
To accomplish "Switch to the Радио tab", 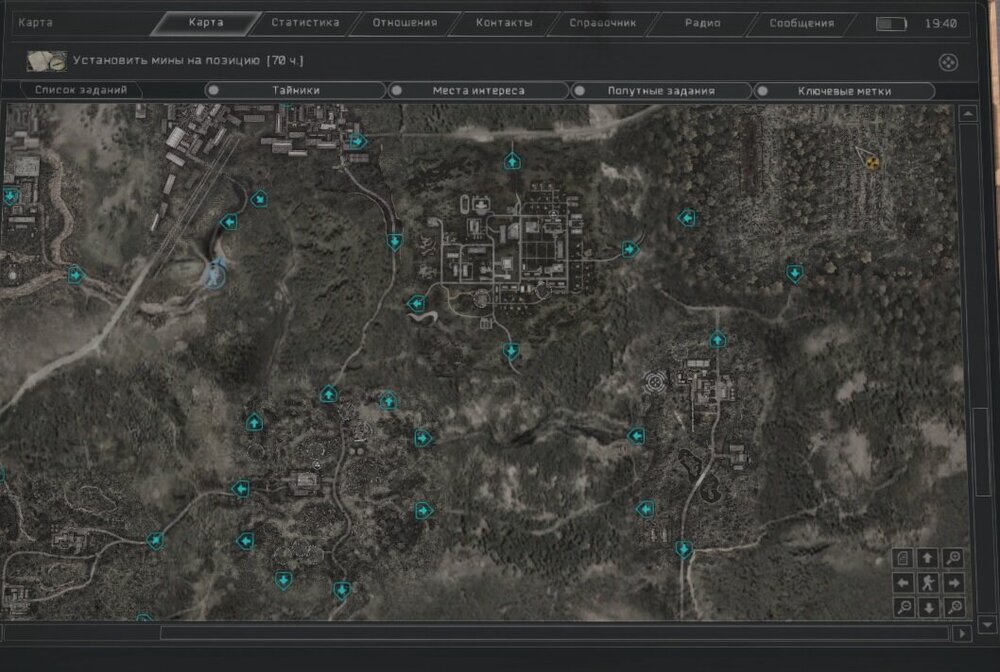I will pyautogui.click(x=702, y=23).
